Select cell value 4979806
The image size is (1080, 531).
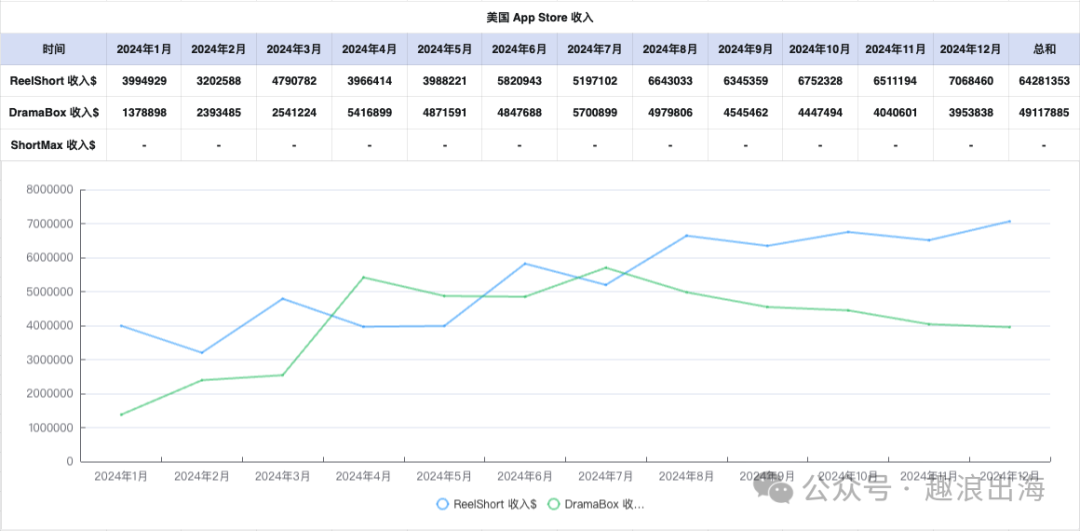(x=670, y=113)
